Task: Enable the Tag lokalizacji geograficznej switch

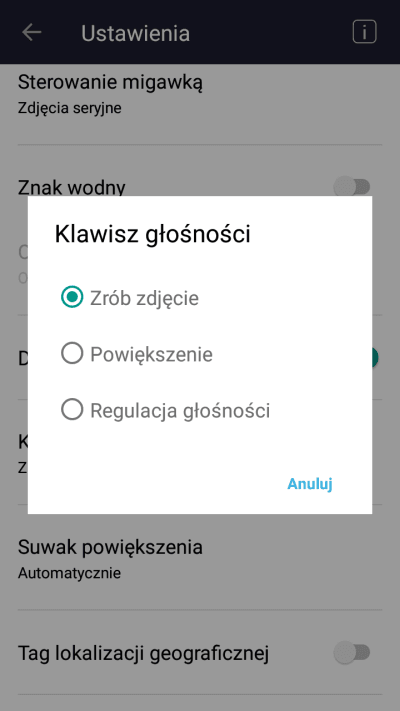Action: pyautogui.click(x=352, y=653)
